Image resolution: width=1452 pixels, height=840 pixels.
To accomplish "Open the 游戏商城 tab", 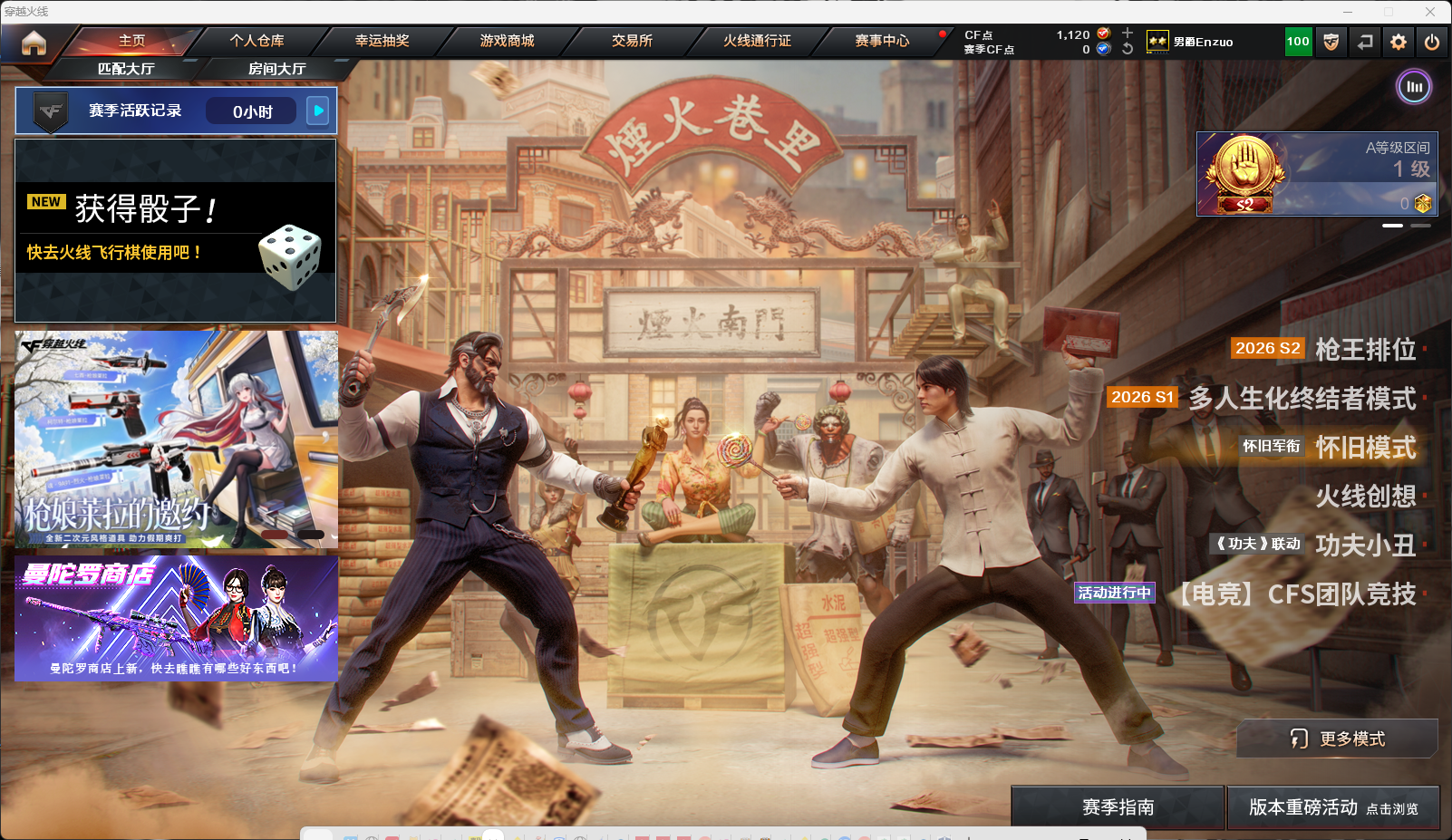I will click(x=508, y=41).
